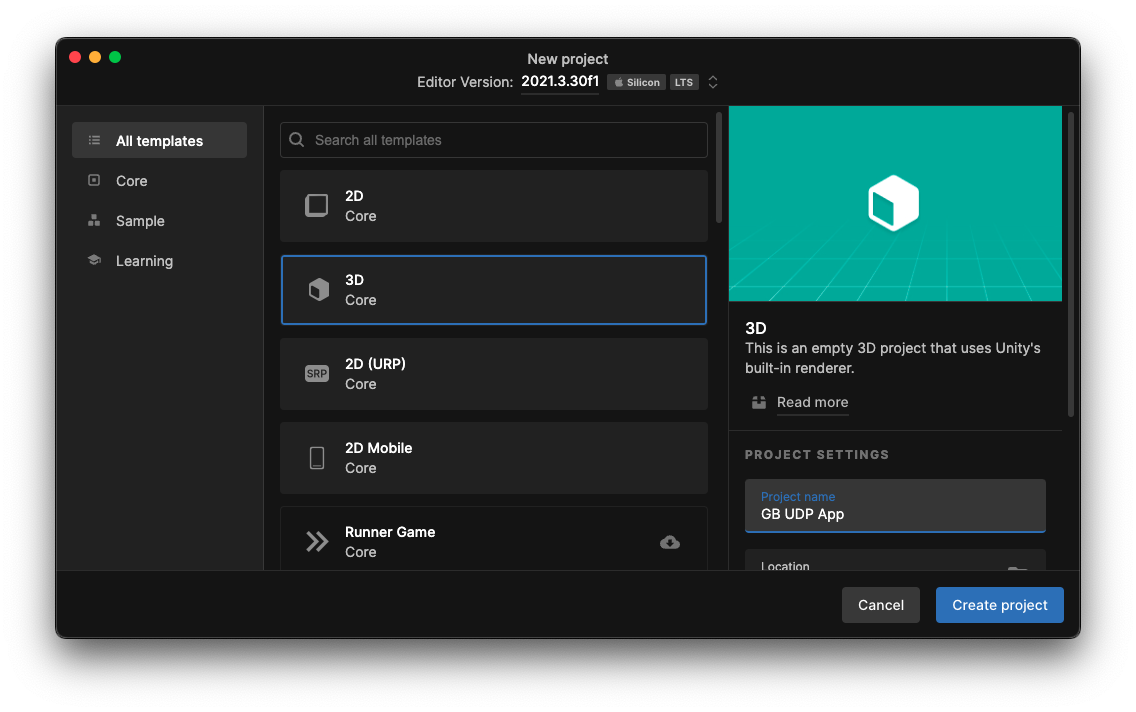Click the template list scrollbar
Viewport: 1136px width, 712px height.
(x=719, y=168)
